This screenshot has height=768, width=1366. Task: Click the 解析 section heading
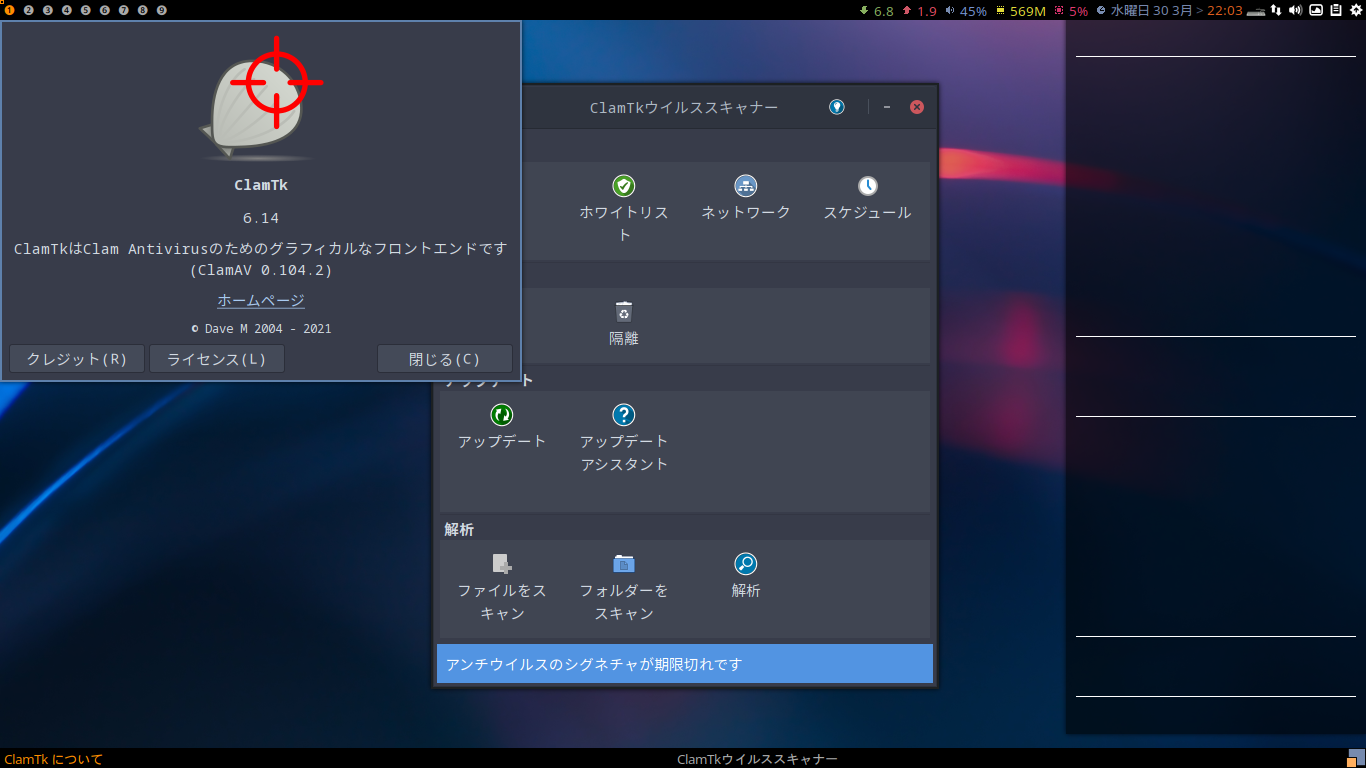(459, 529)
